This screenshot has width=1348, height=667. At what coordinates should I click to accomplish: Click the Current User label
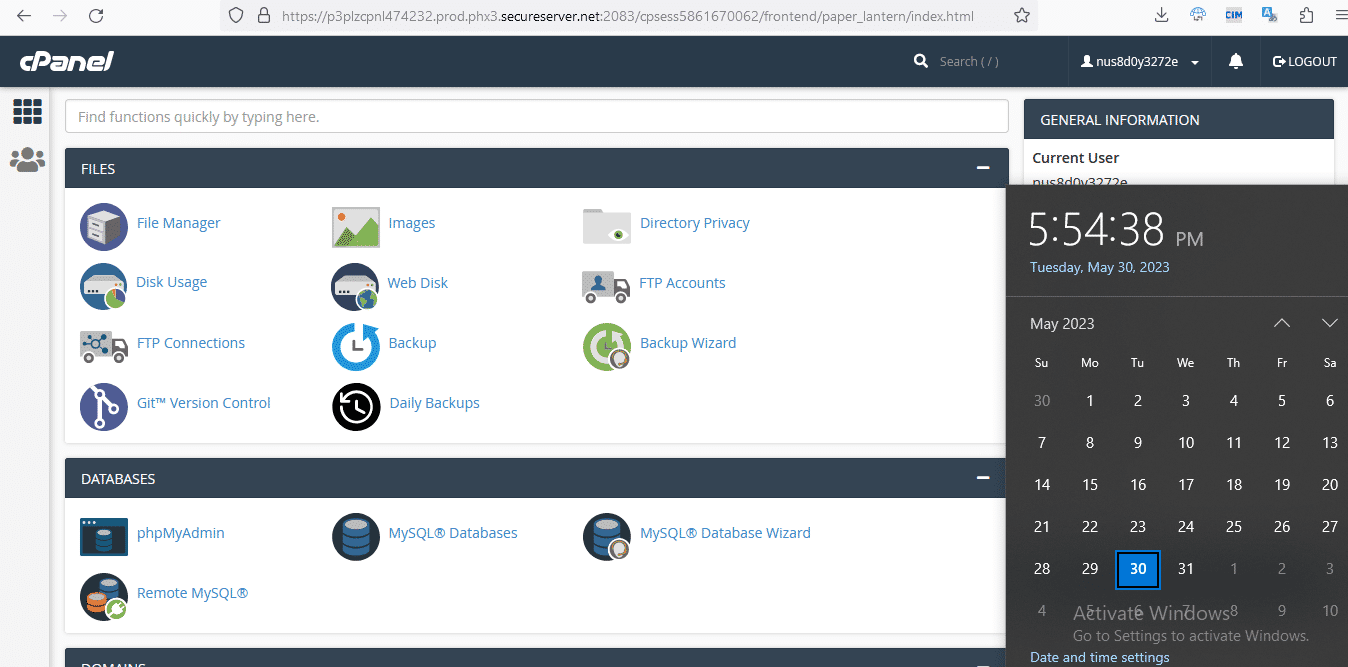[x=1076, y=158]
